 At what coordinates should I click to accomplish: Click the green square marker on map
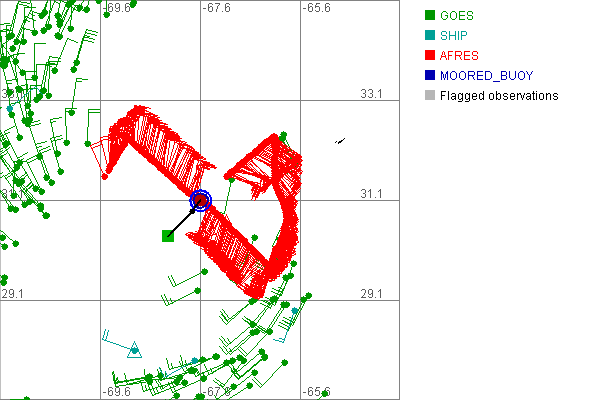click(x=168, y=236)
